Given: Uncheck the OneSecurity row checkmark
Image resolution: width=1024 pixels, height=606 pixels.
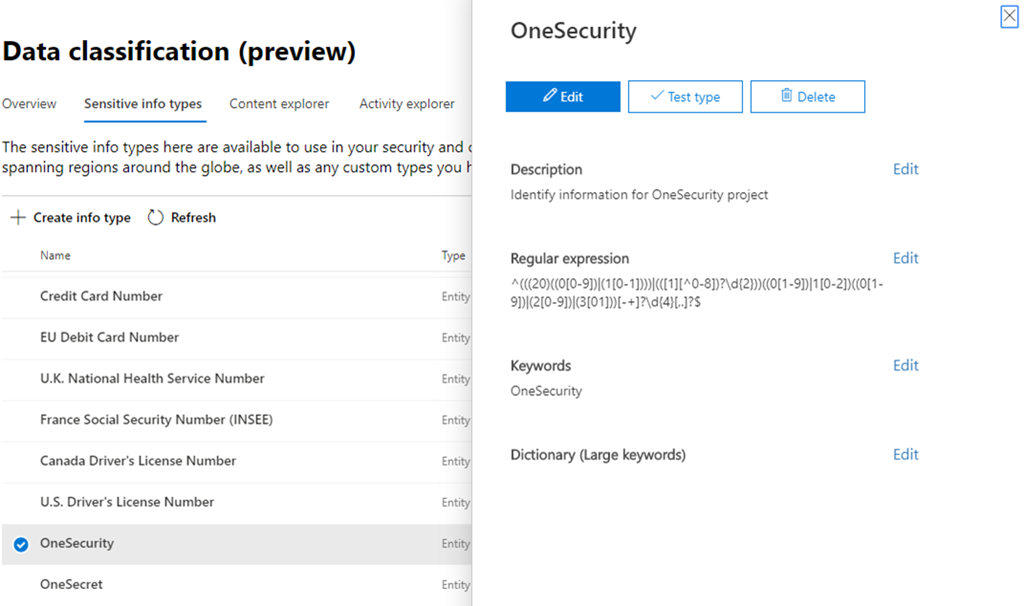Looking at the screenshot, I should click(21, 544).
